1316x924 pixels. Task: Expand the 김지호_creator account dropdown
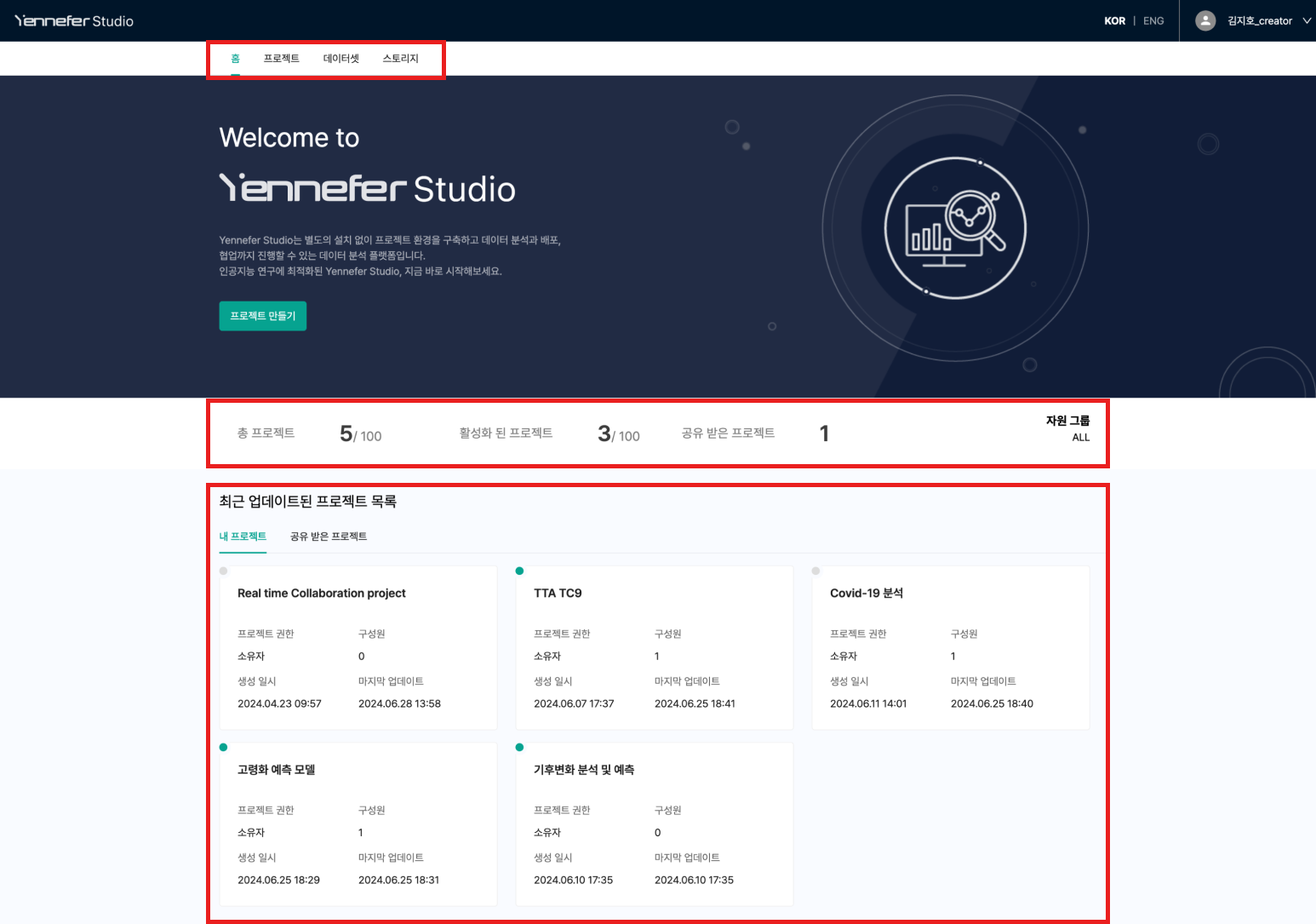pos(1306,20)
